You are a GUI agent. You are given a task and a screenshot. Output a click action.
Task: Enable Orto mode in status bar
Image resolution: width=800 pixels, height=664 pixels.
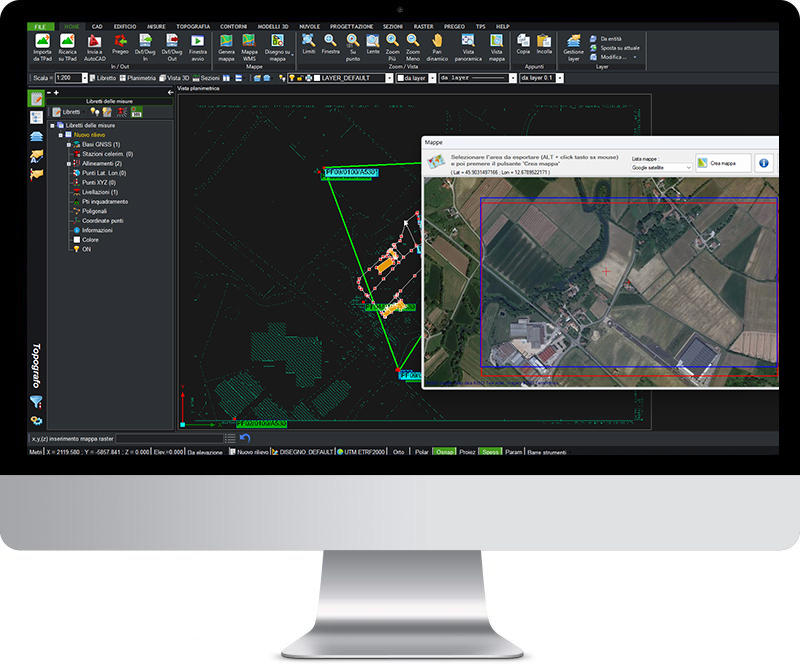[x=397, y=451]
